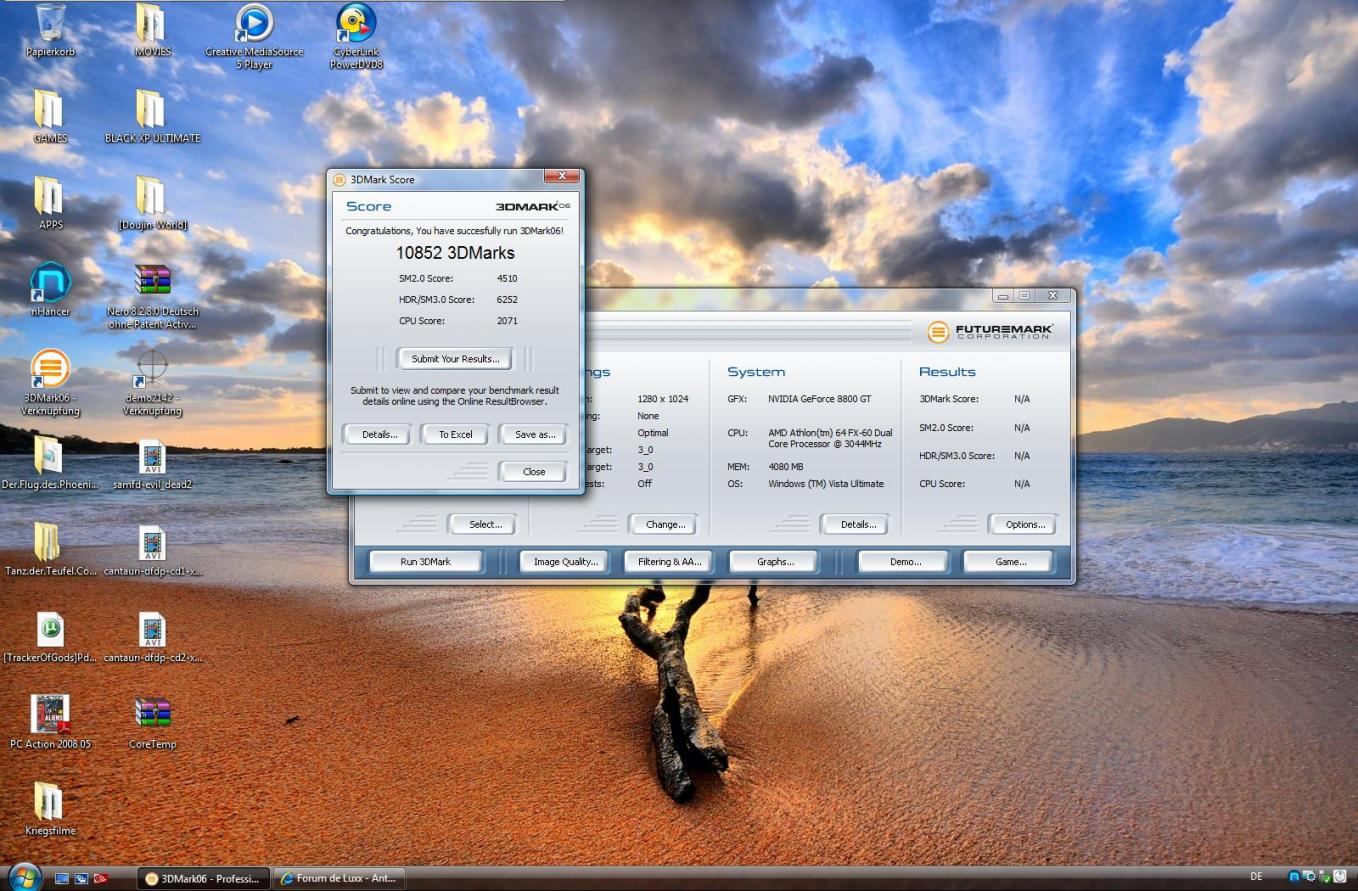Image resolution: width=1358 pixels, height=891 pixels.
Task: Click HDR/SM3.0 Score value 6252
Action: pos(507,300)
